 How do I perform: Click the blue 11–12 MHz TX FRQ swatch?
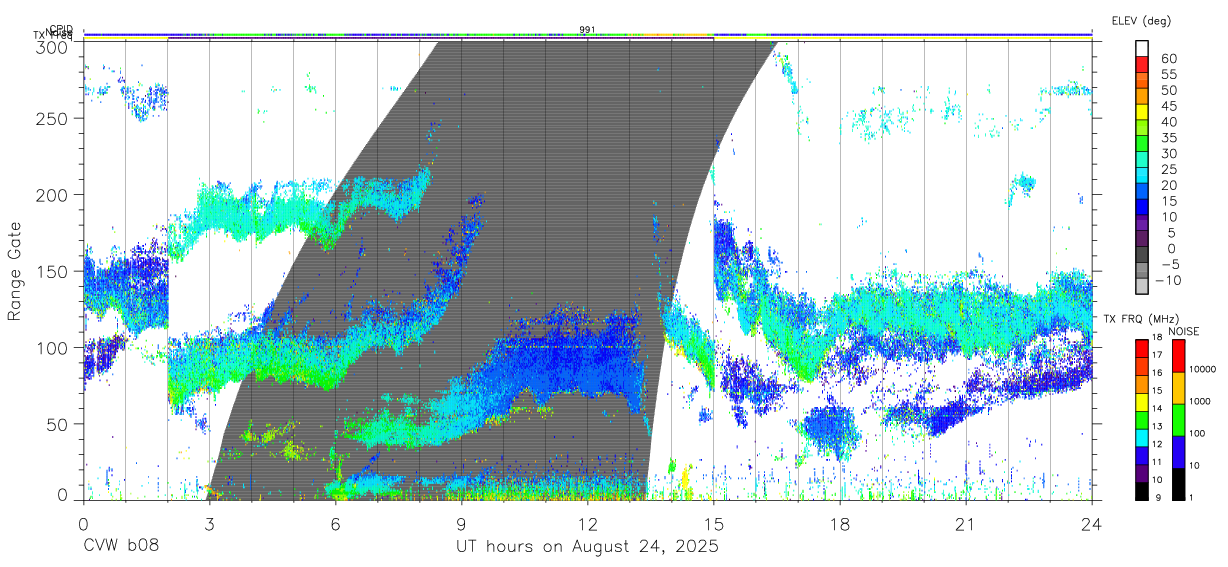point(1141,455)
